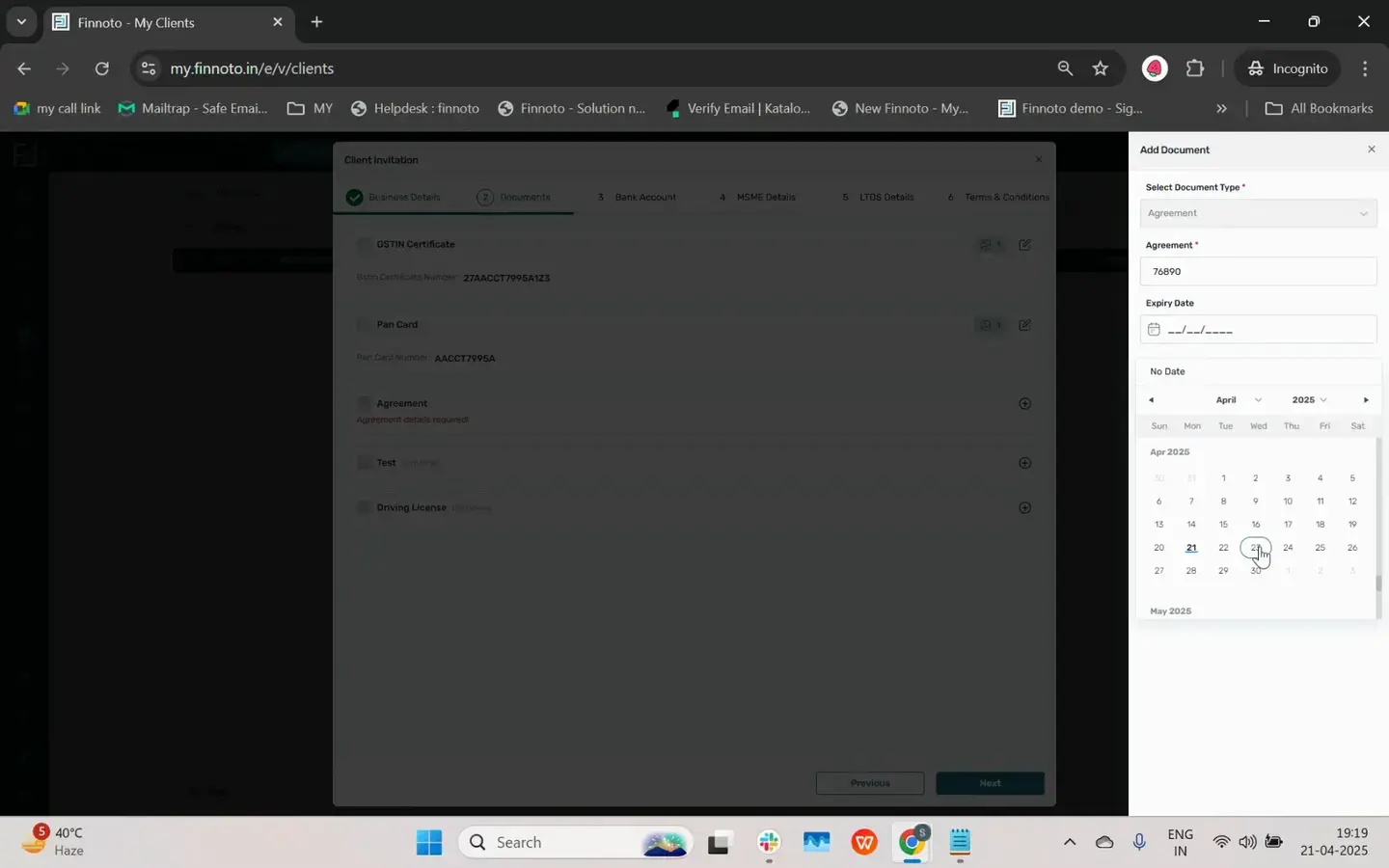Viewport: 1389px width, 868px height.
Task: Select No Date option
Action: pyautogui.click(x=1168, y=372)
